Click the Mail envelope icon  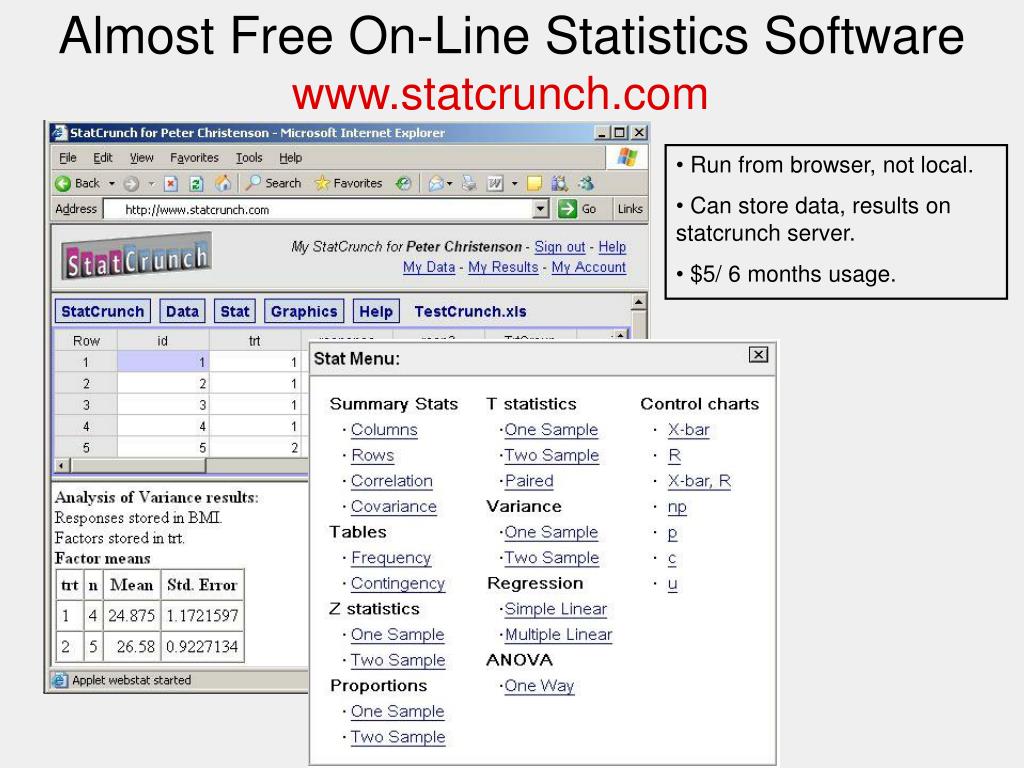click(436, 184)
